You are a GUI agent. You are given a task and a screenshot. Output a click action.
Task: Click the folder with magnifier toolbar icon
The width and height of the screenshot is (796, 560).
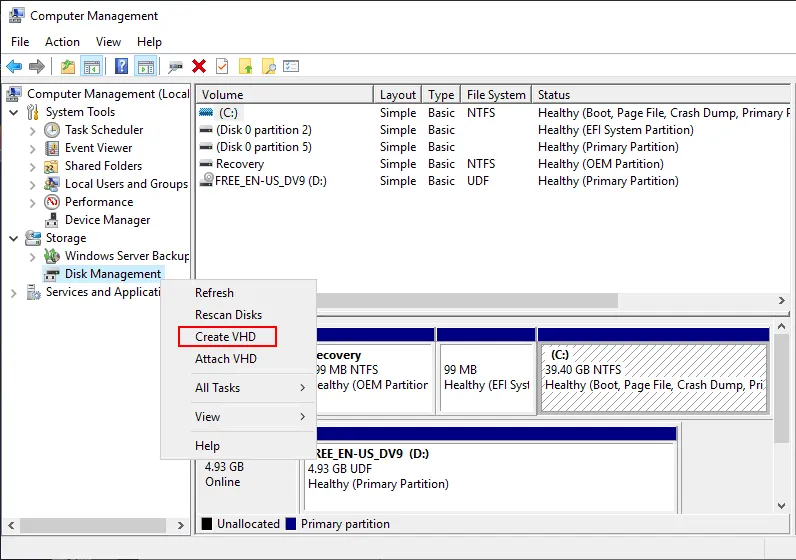coord(268,67)
